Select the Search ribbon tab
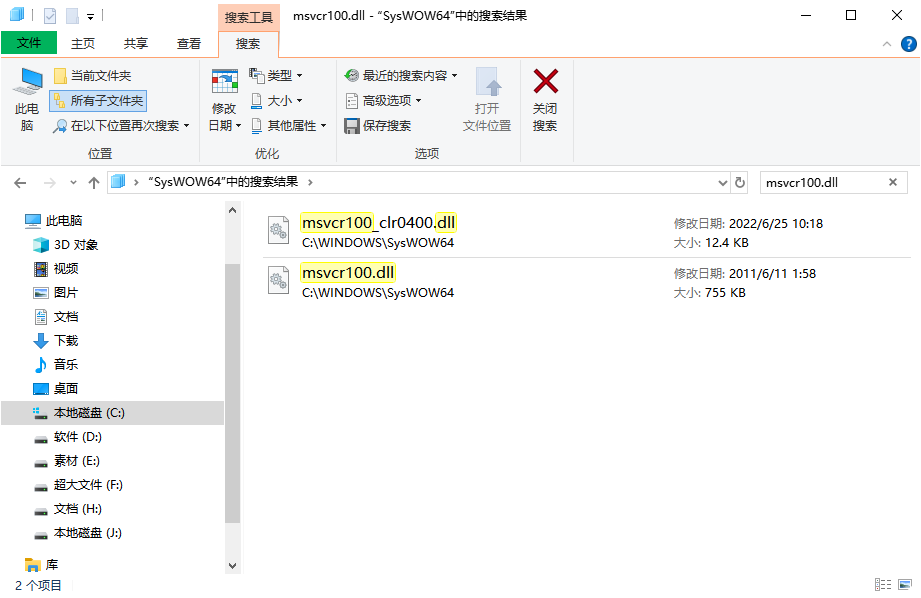Viewport: 921px width, 598px height. click(248, 43)
